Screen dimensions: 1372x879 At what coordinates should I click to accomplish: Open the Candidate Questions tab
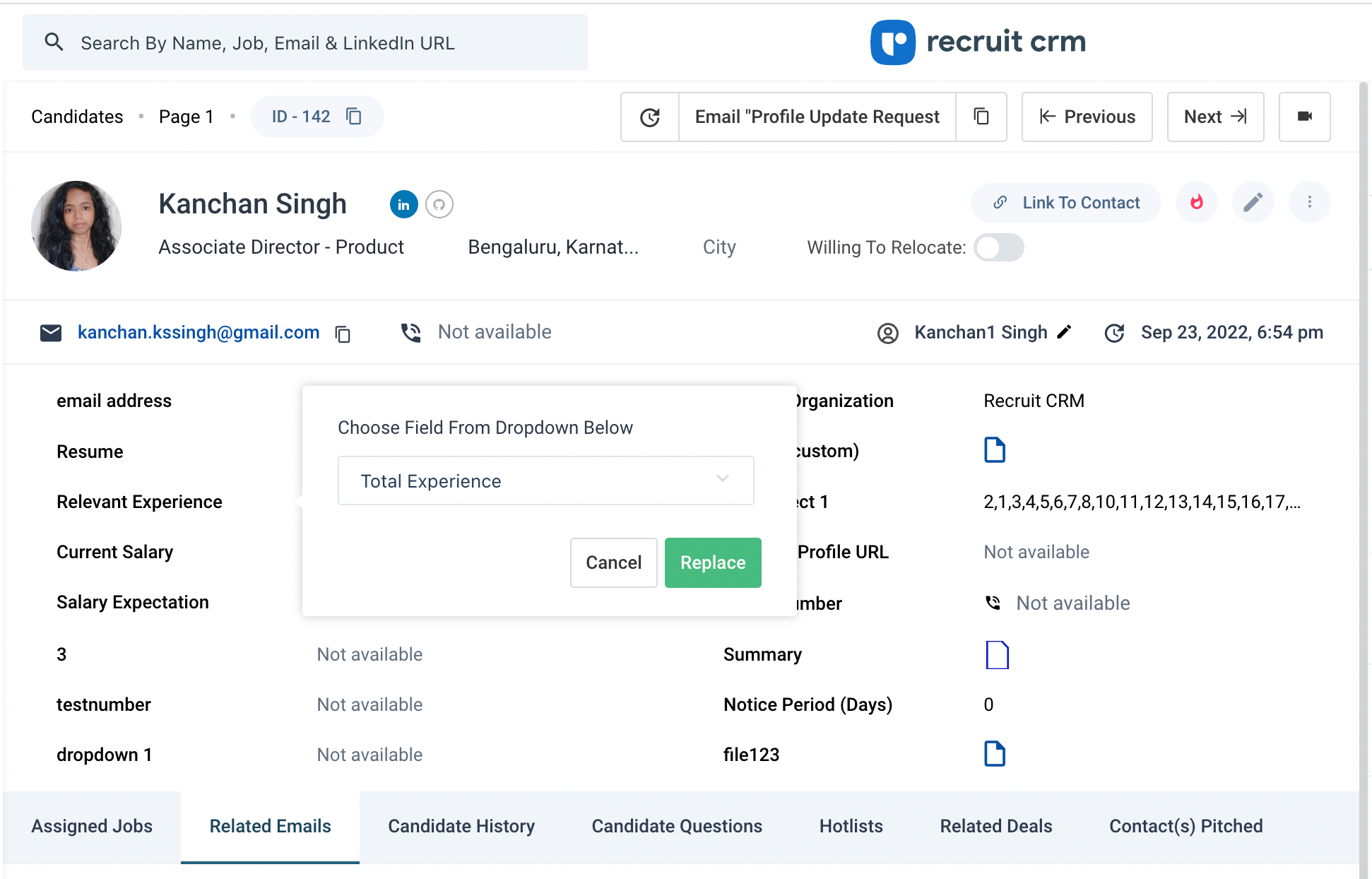677,826
